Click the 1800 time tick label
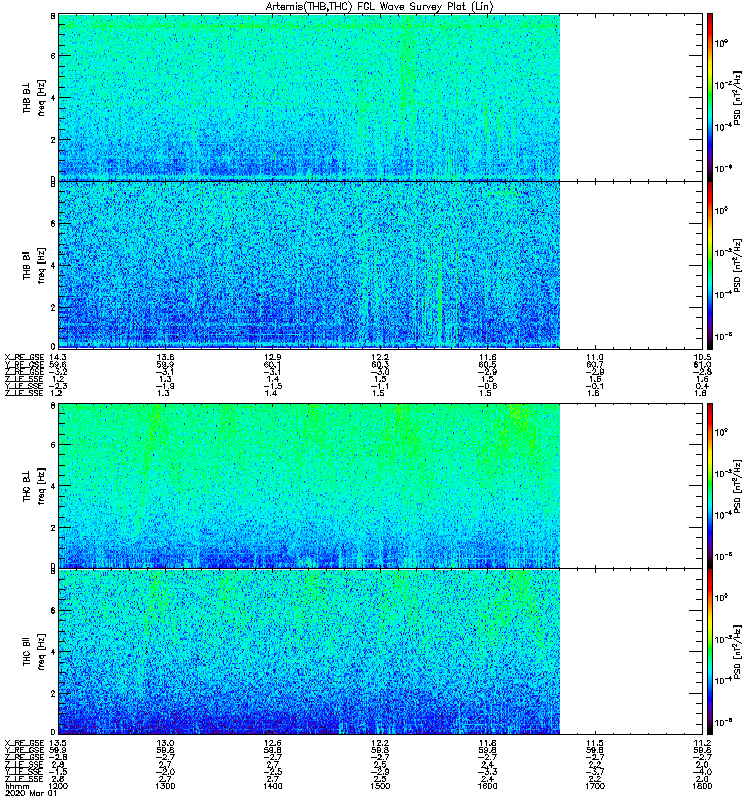The image size is (750, 800). [x=702, y=786]
